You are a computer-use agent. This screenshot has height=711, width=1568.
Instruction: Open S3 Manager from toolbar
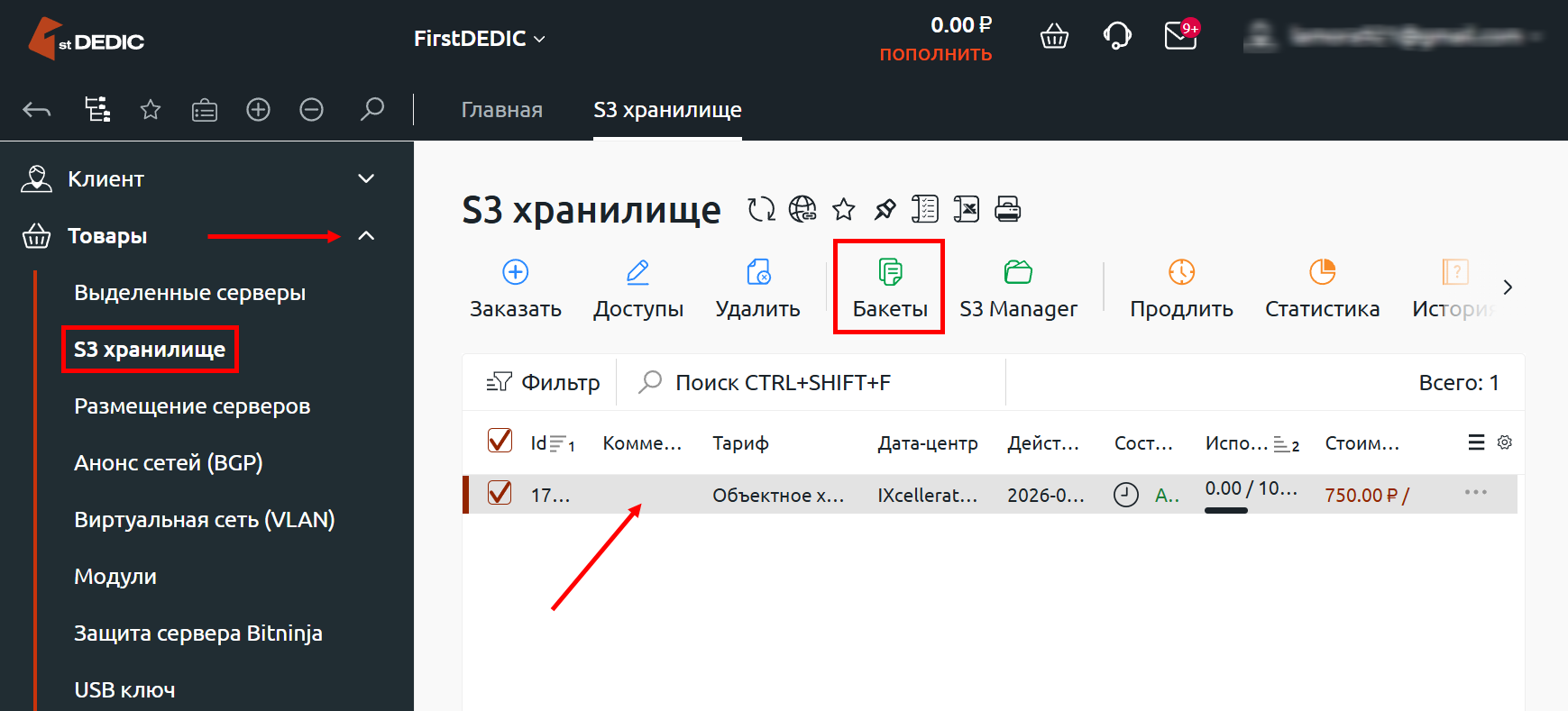point(1018,288)
